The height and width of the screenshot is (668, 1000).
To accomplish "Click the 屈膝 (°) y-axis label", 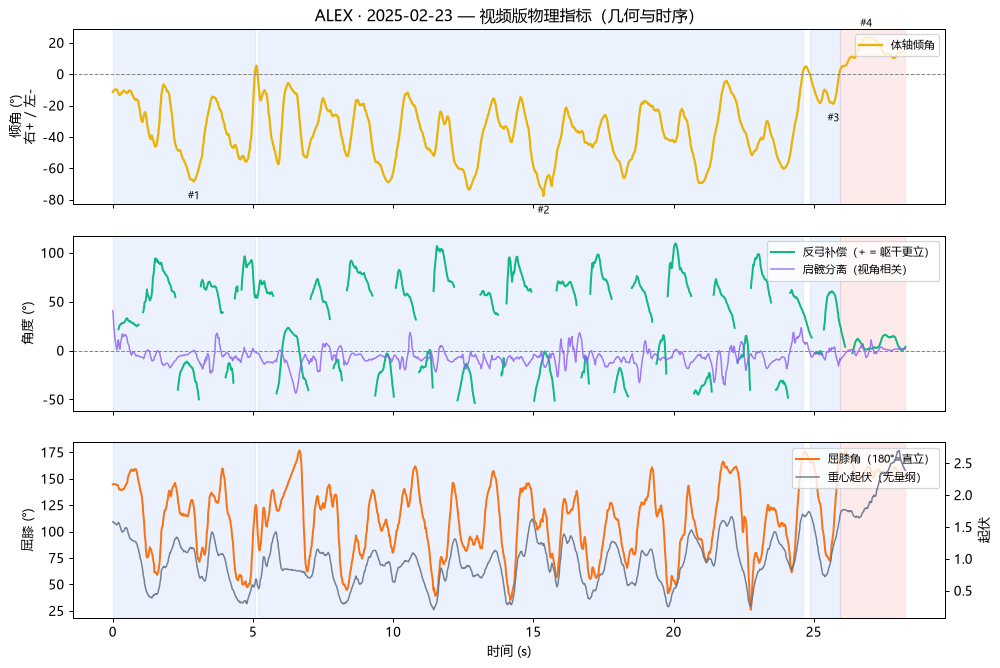I will click(x=28, y=530).
